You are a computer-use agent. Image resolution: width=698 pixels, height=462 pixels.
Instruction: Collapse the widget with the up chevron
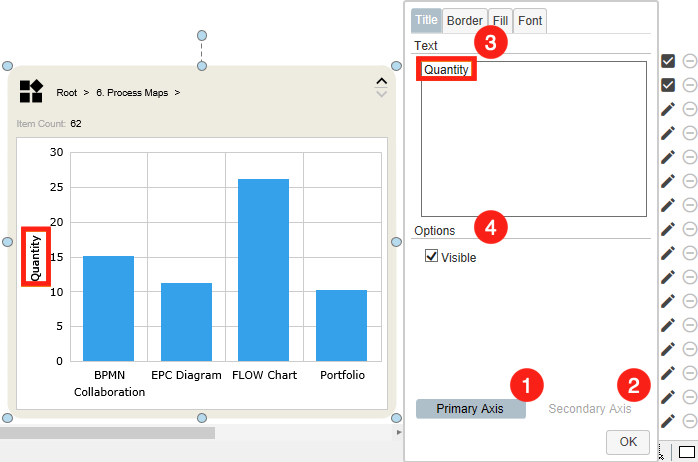point(380,82)
